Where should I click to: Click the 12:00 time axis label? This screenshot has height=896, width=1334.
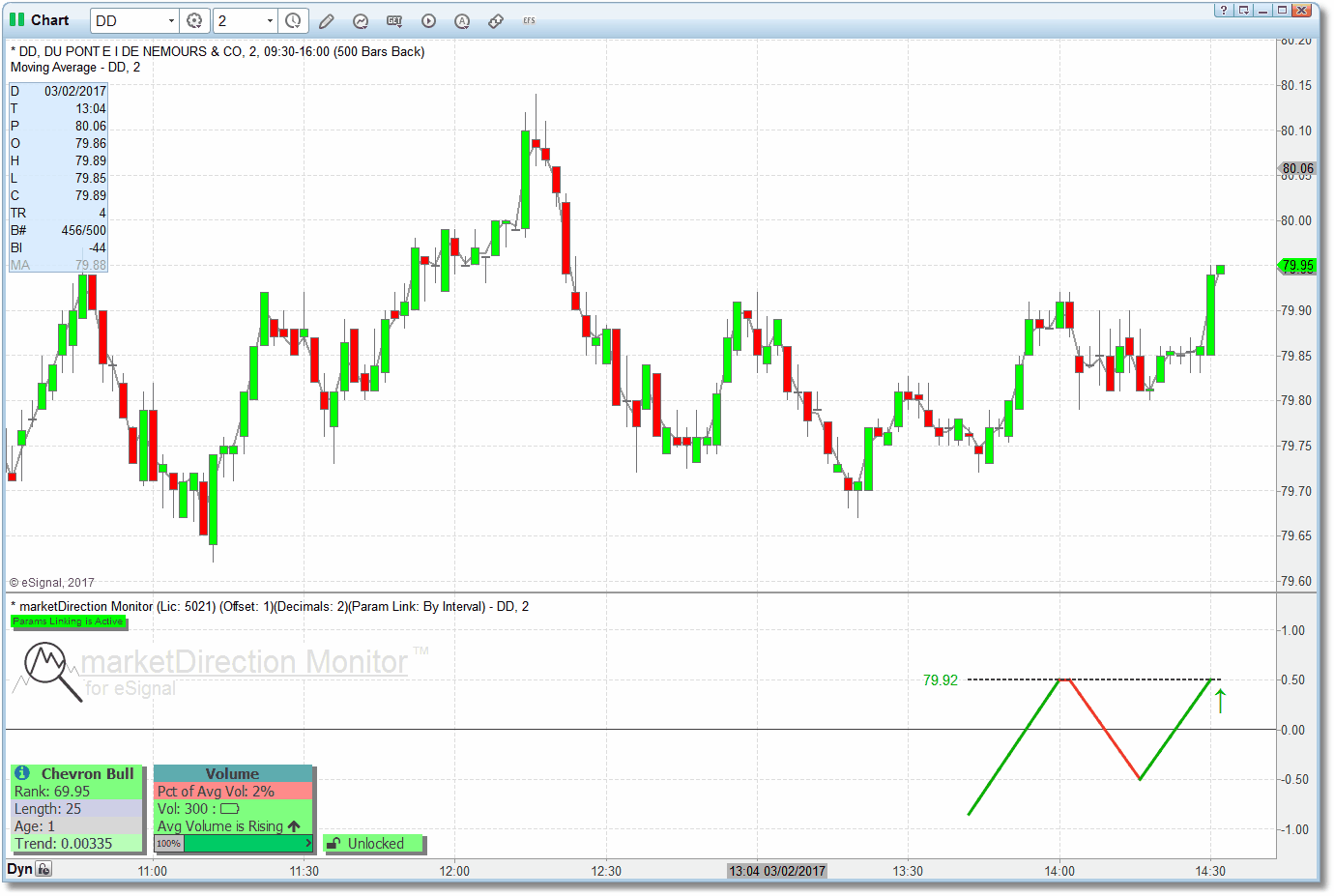(x=454, y=871)
